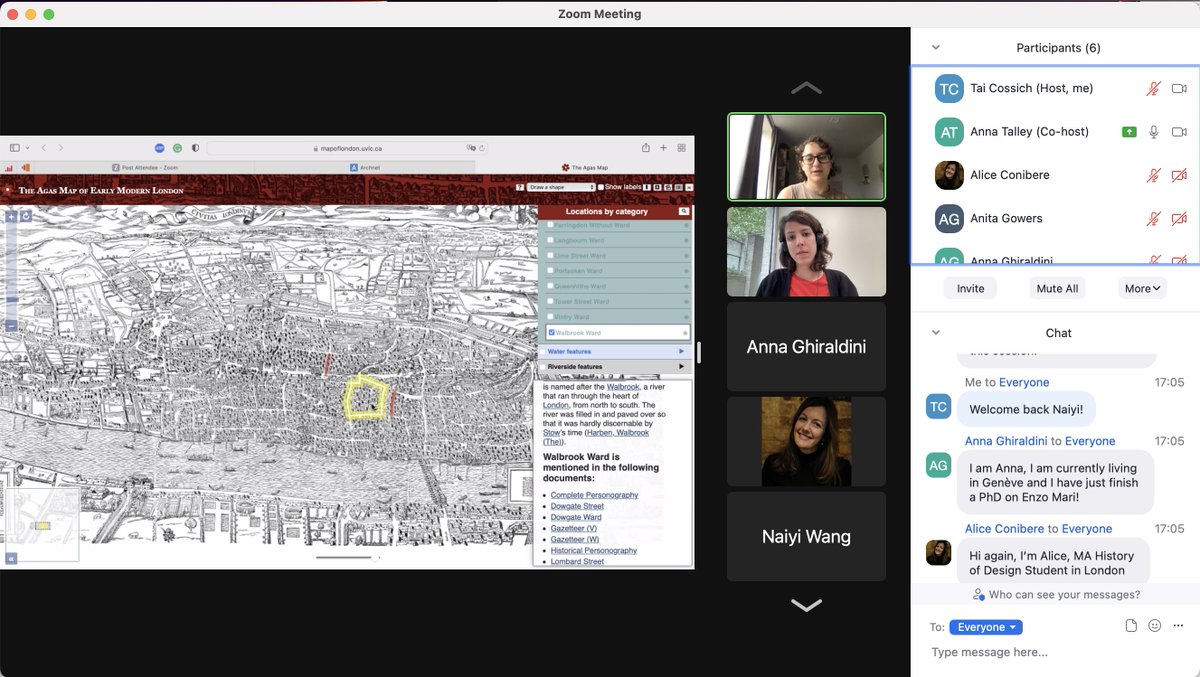The height and width of the screenshot is (677, 1200).
Task: Click the map zoom-out minus button
Action: (11, 325)
